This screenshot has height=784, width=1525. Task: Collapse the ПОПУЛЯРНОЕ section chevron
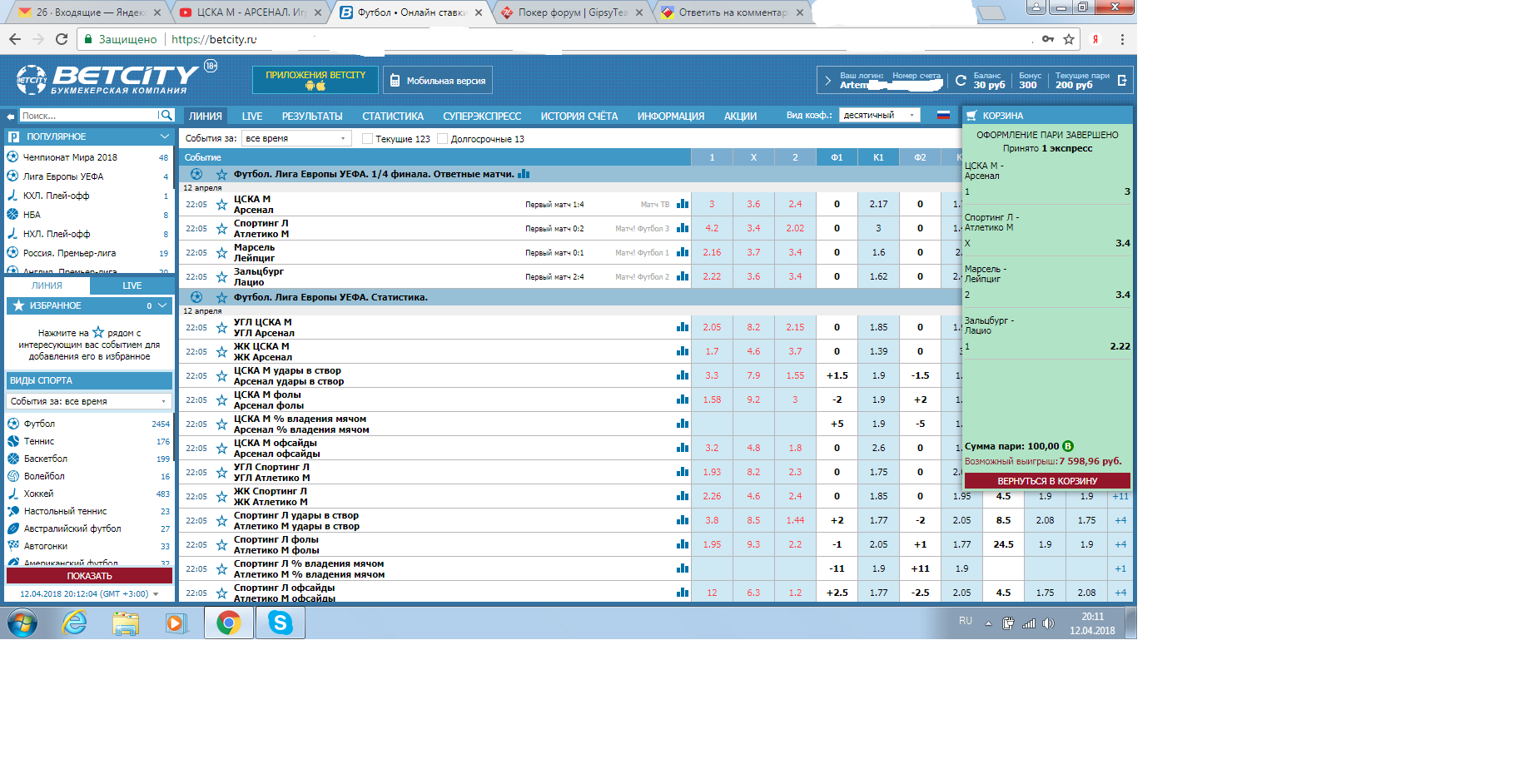point(164,136)
